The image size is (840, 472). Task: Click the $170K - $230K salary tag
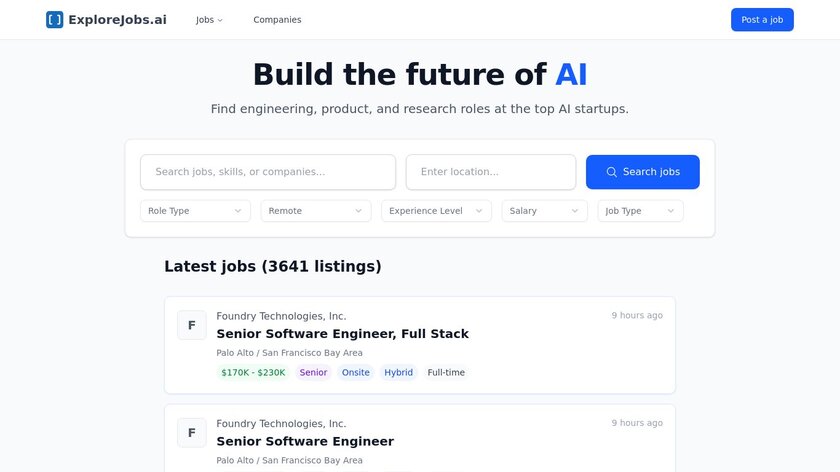253,373
